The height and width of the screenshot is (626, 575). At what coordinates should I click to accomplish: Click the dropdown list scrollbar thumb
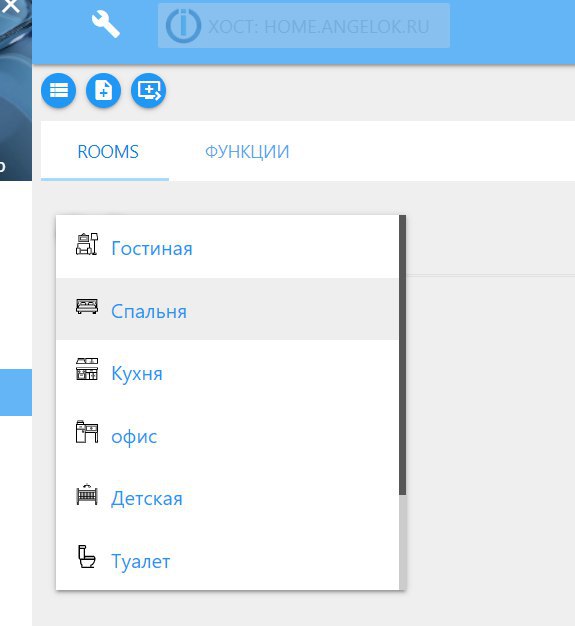[402, 355]
